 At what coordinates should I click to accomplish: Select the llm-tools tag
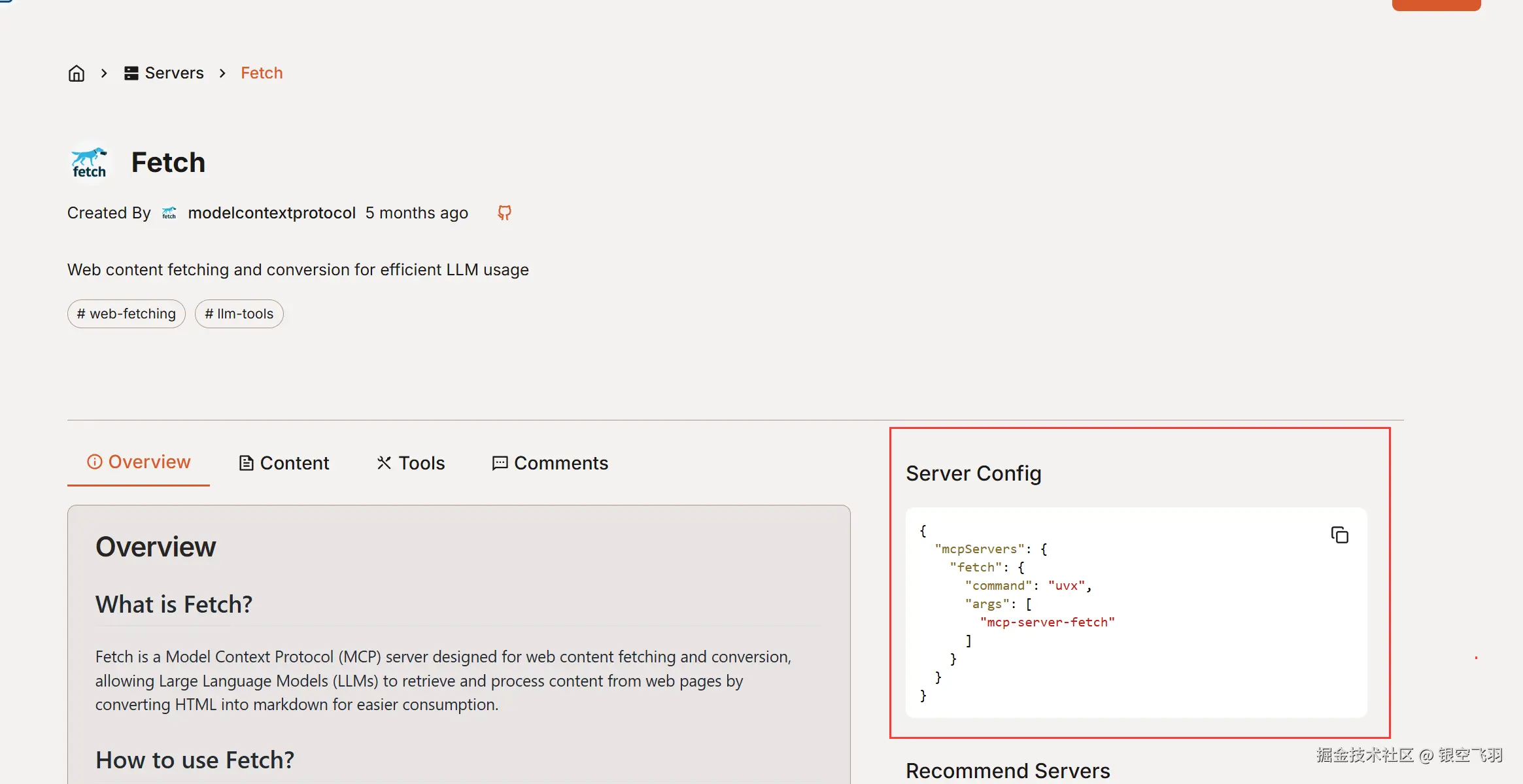tap(239, 314)
